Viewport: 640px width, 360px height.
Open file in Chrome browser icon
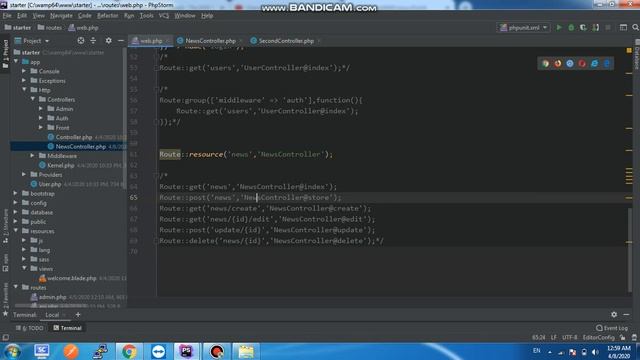tap(545, 63)
